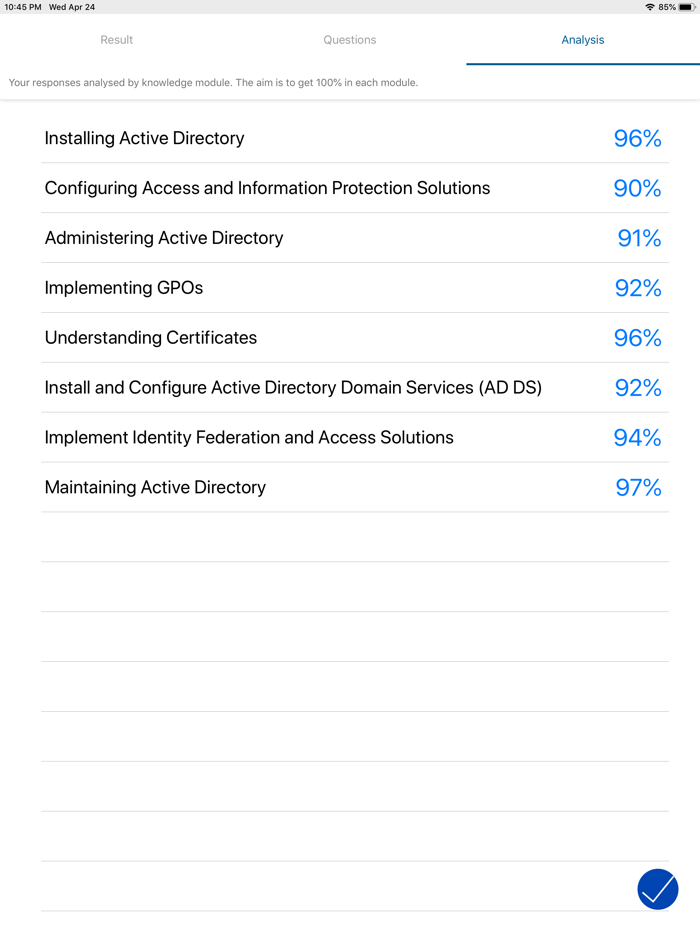Tap the blue checkmark completion icon

point(657,889)
